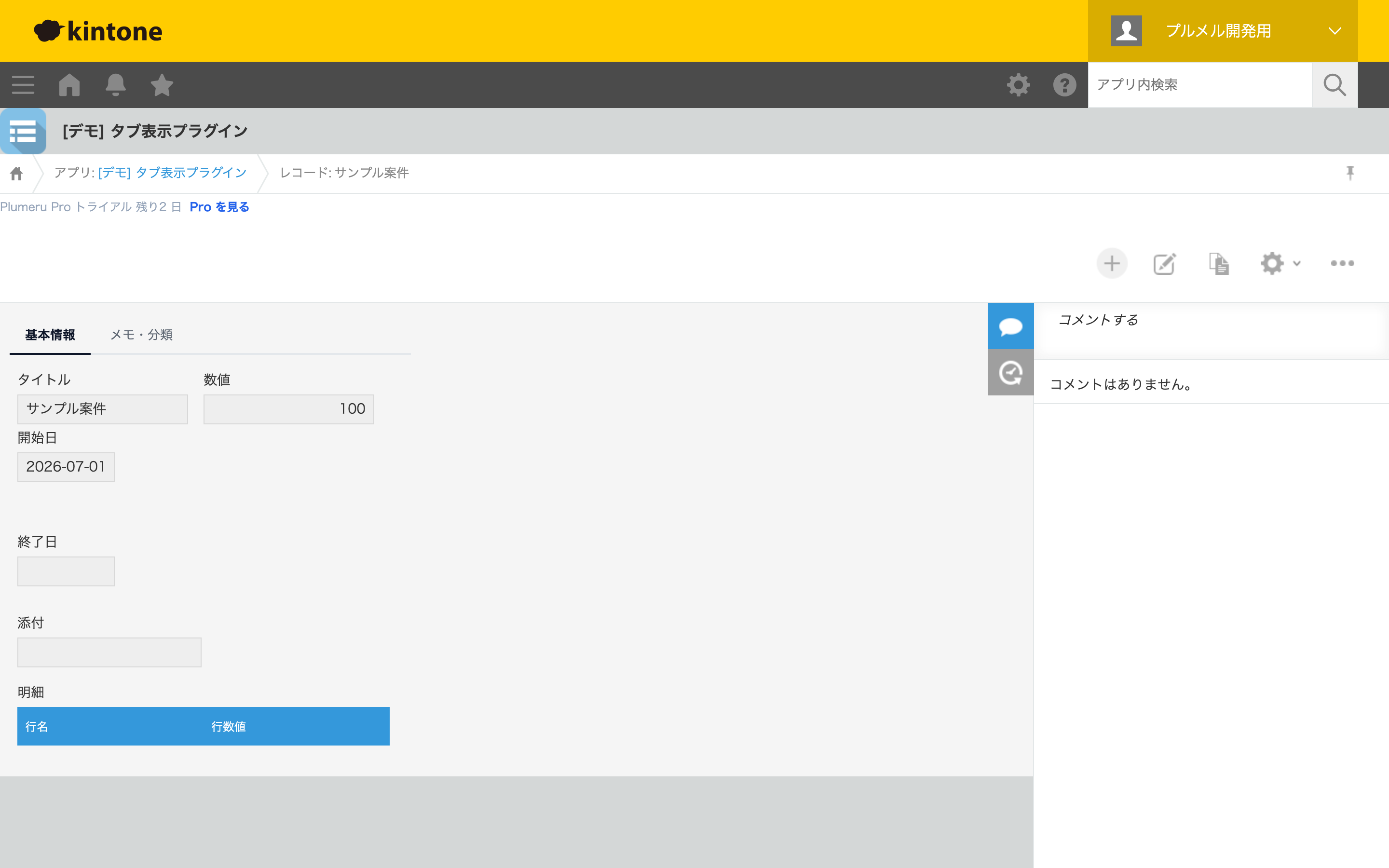Click the アプリ内検索 search field
The image size is (1389, 868).
coord(1199,85)
